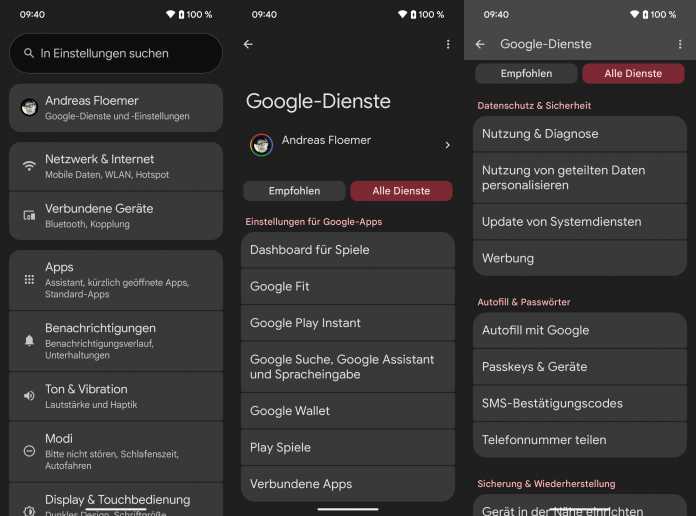Click the speaker icon beside Ton & Vibration
This screenshot has height=516, width=696.
click(29, 396)
